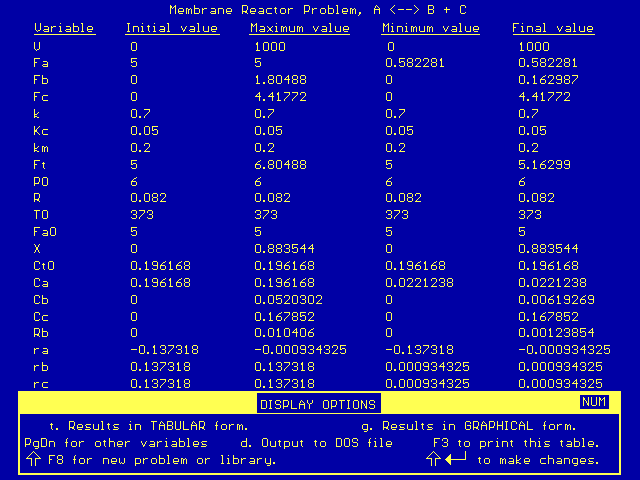640x480 pixels.
Task: Click the final value of X, 0.883544
Action: click(550, 248)
